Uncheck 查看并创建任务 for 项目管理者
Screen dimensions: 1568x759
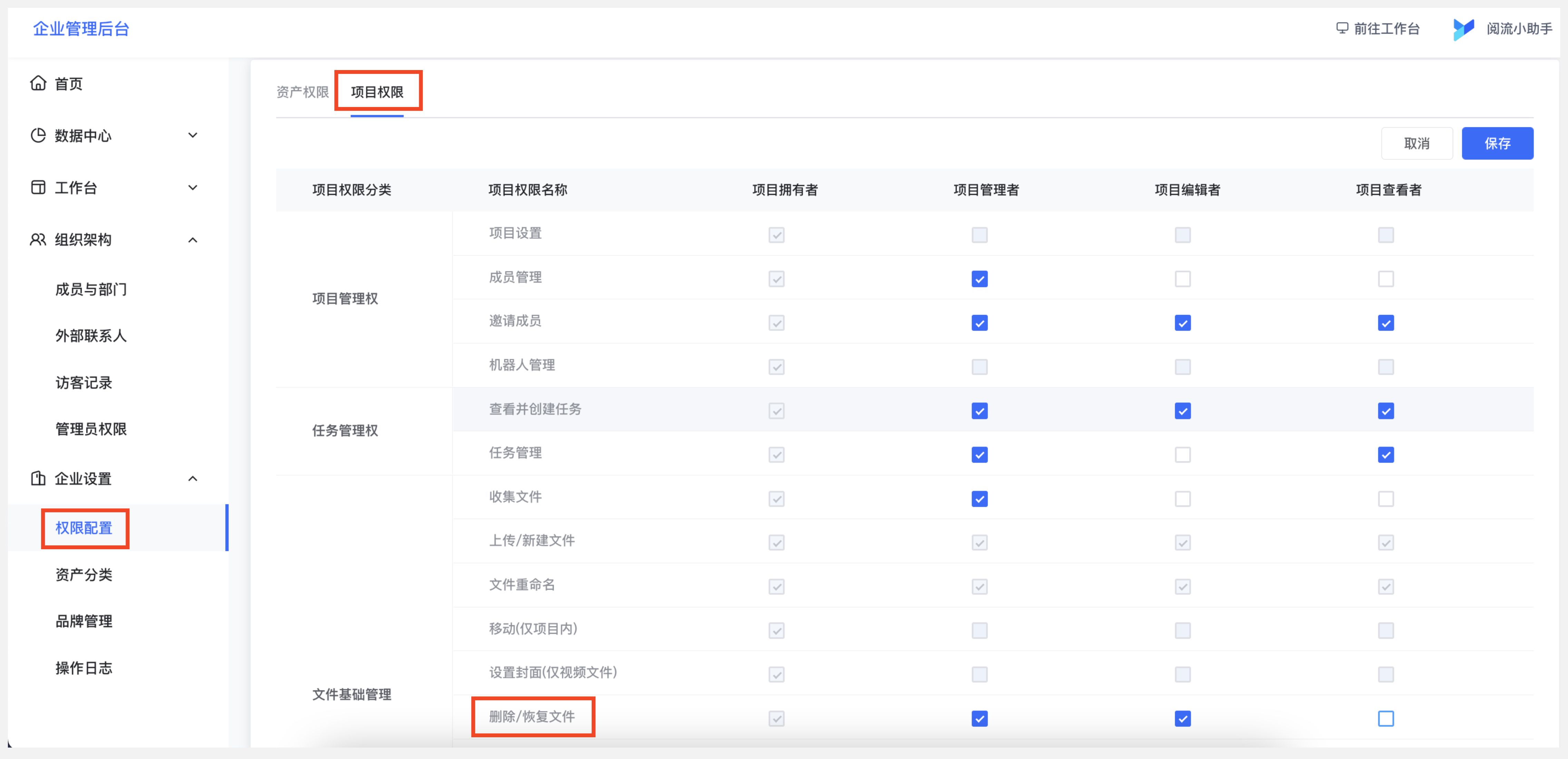point(979,411)
